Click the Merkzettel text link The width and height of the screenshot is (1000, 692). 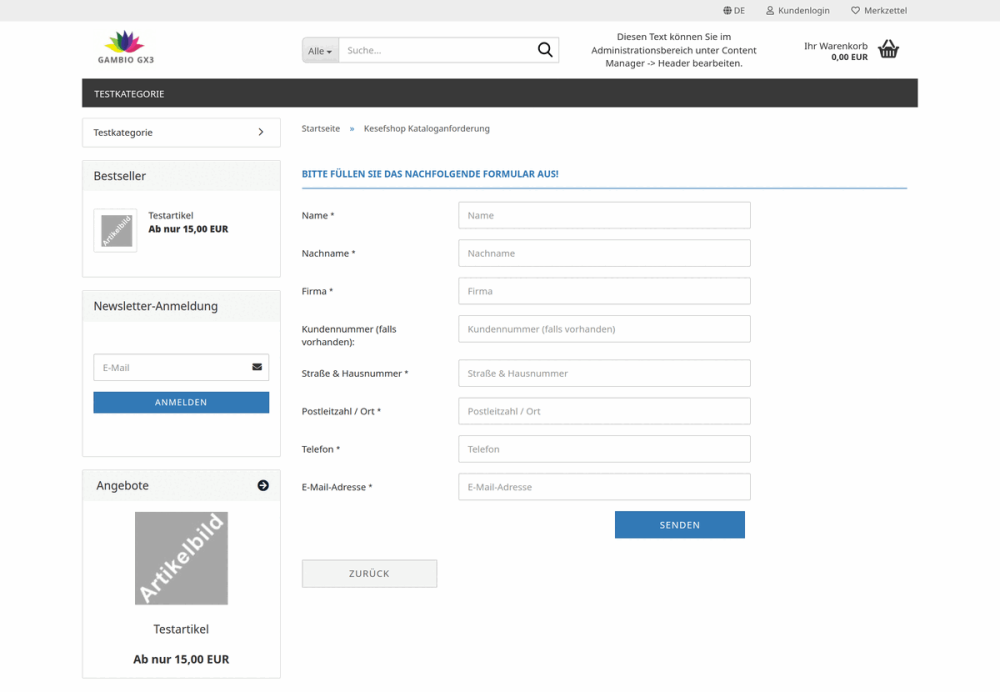(x=885, y=10)
